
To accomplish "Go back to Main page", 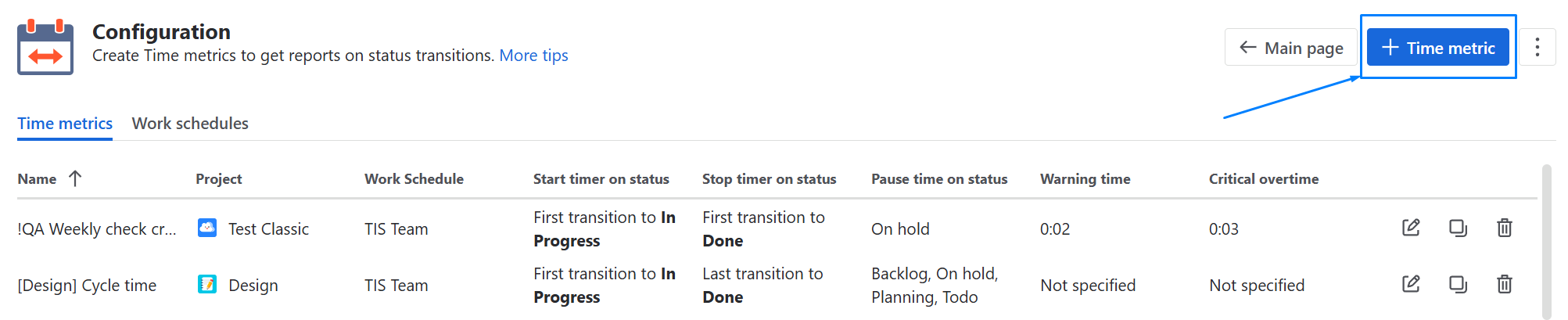I will 1291,48.
